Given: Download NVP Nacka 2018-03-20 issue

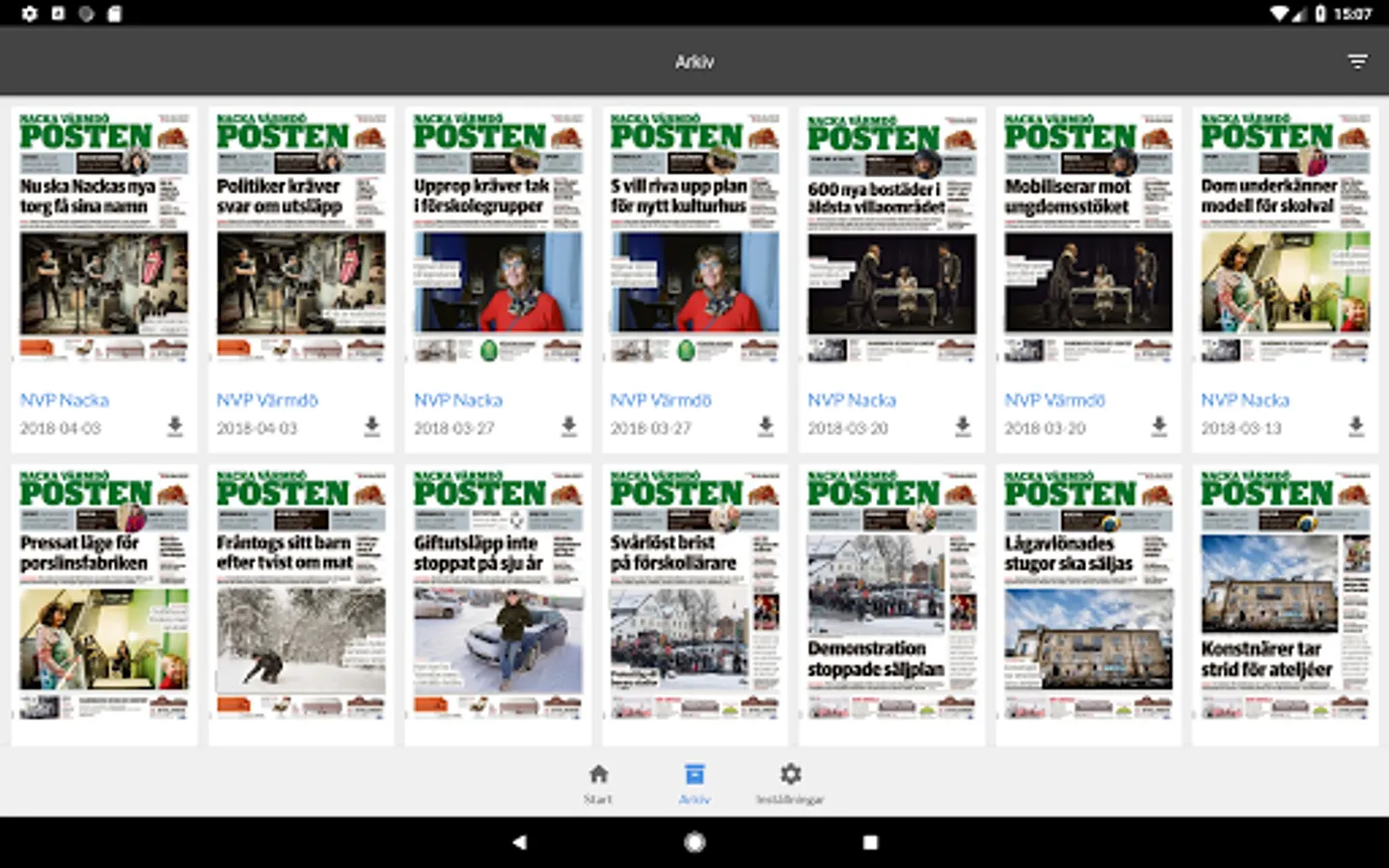Looking at the screenshot, I should (x=962, y=426).
